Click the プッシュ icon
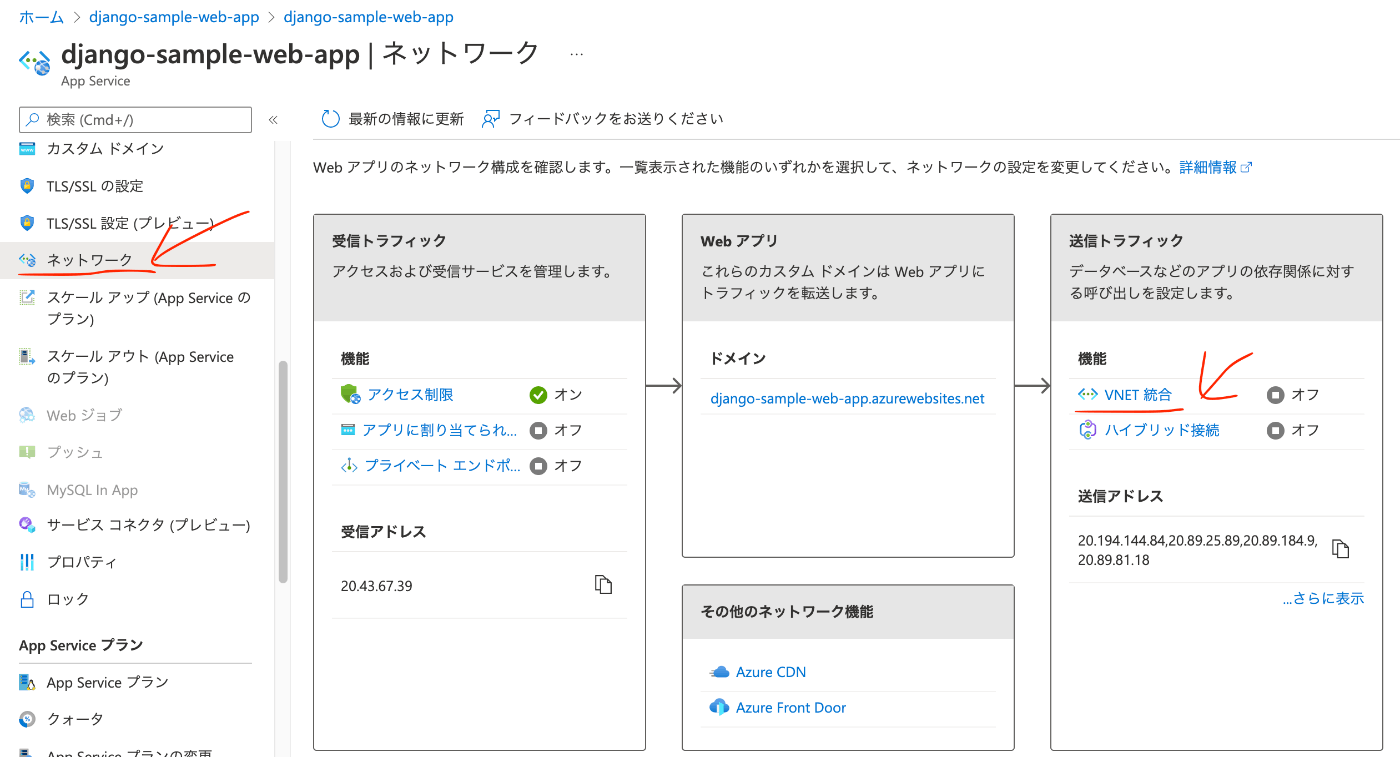The width and height of the screenshot is (1400, 757). point(28,452)
